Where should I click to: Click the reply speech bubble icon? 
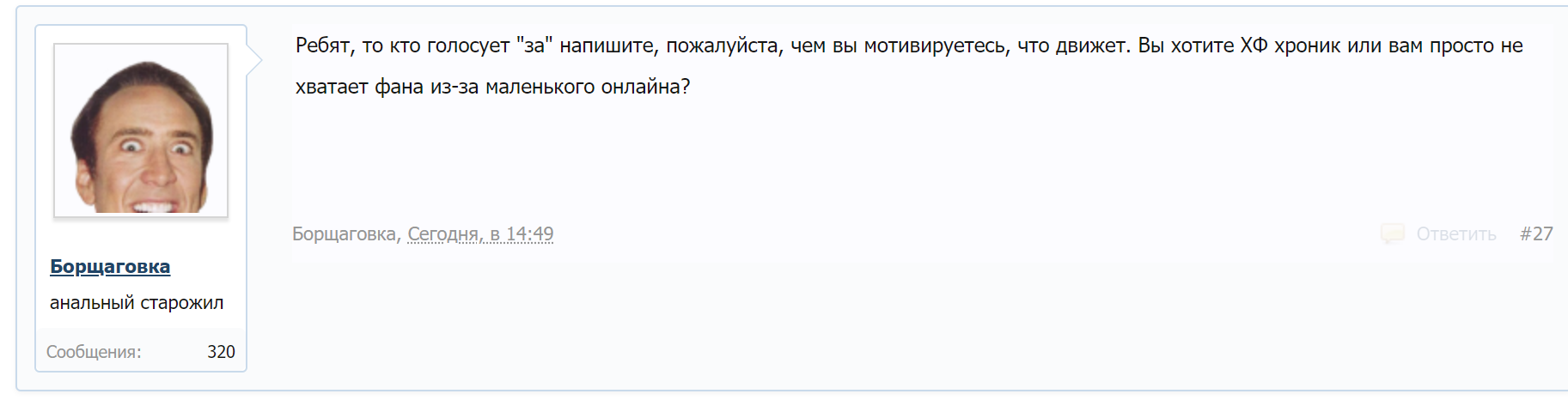click(1392, 233)
